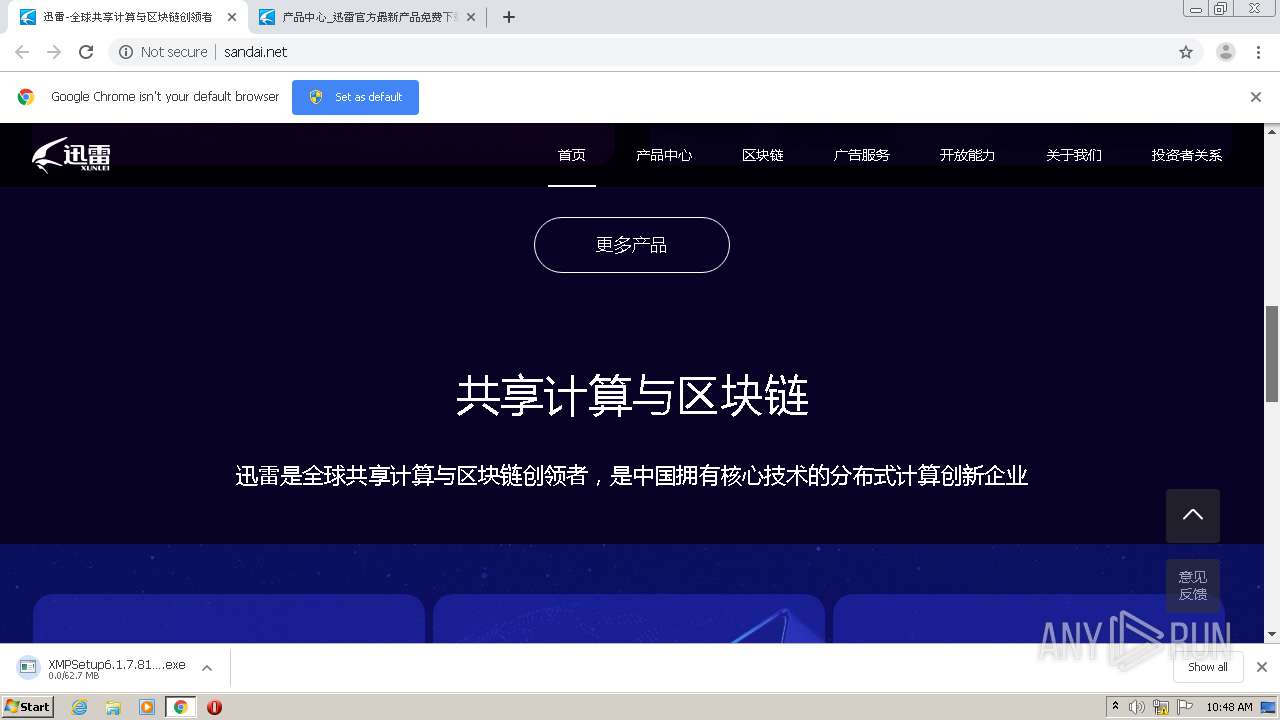Screen dimensions: 1280x720
Task: Click XMPSetup6.1.7.81 download item
Action: click(x=116, y=668)
